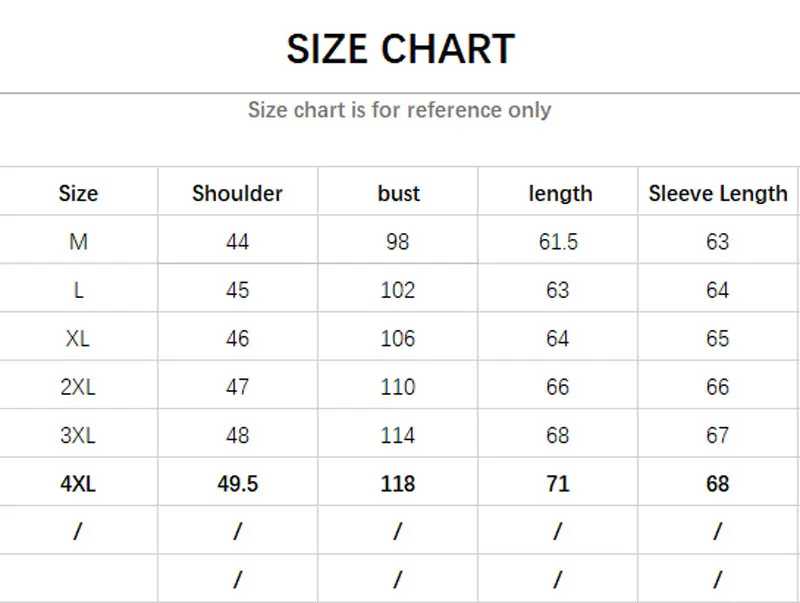The height and width of the screenshot is (603, 800).
Task: Select the Sleeve Length column header
Action: pyautogui.click(x=718, y=193)
